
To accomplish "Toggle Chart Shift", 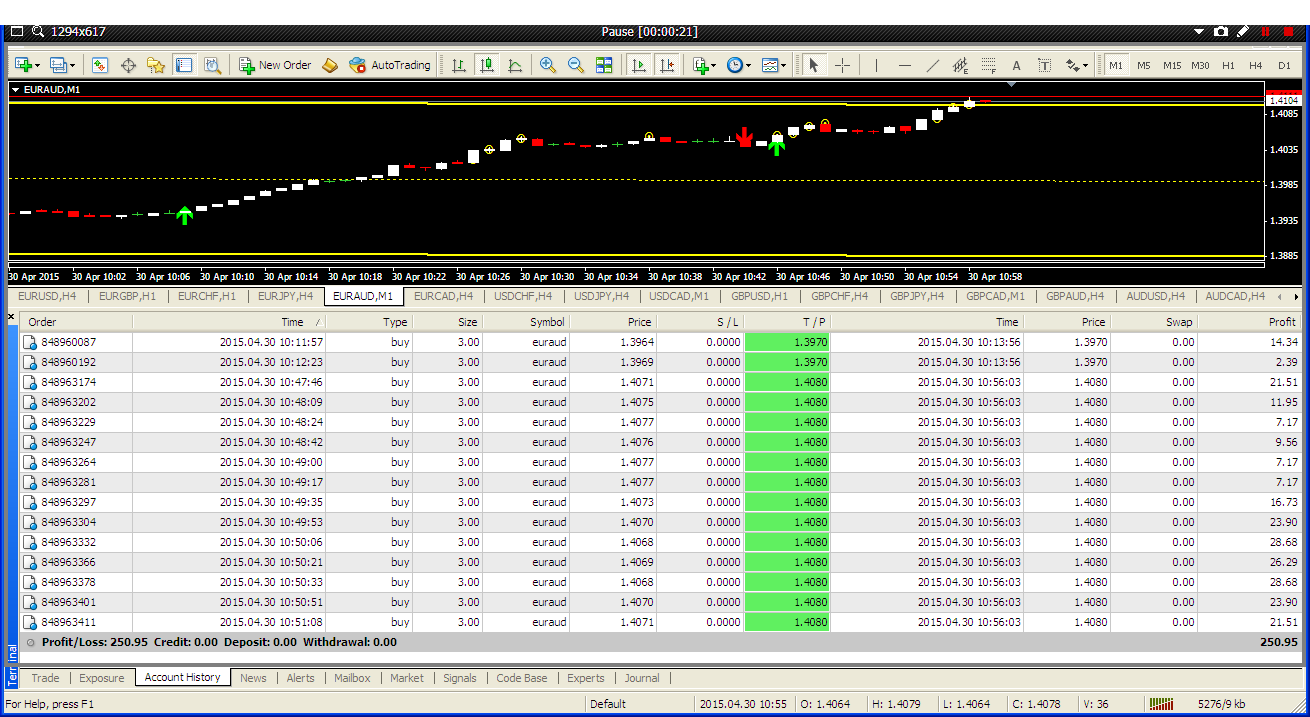I will point(667,65).
